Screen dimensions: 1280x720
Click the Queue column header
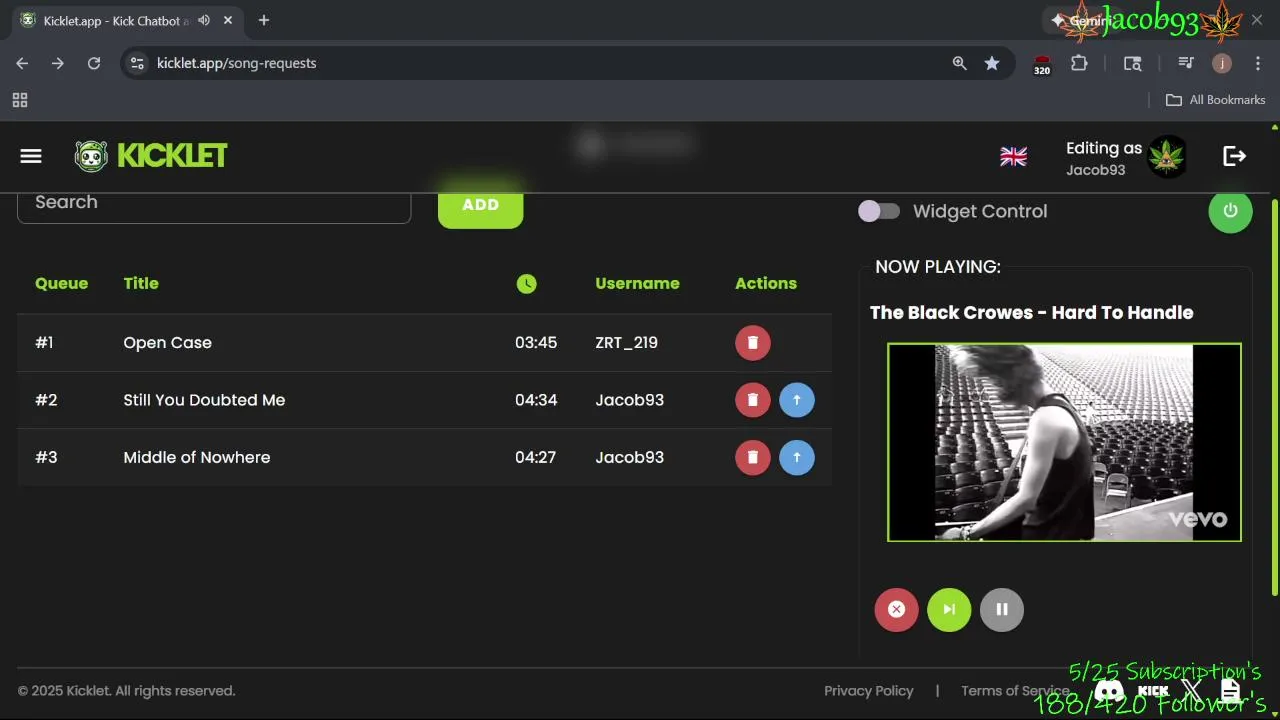click(x=61, y=283)
